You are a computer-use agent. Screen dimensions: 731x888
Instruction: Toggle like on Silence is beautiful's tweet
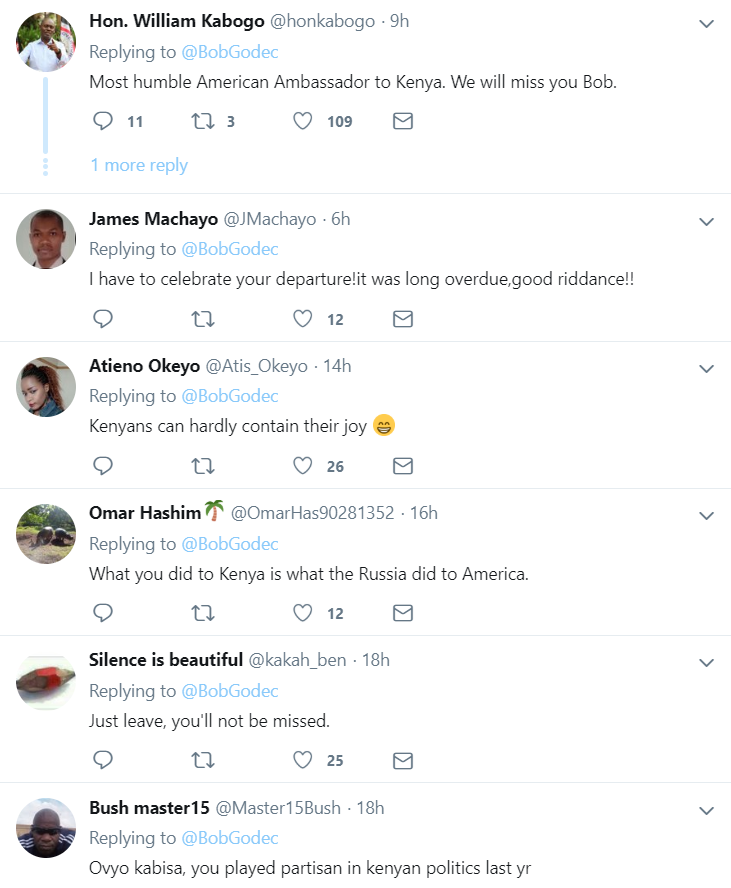[303, 761]
